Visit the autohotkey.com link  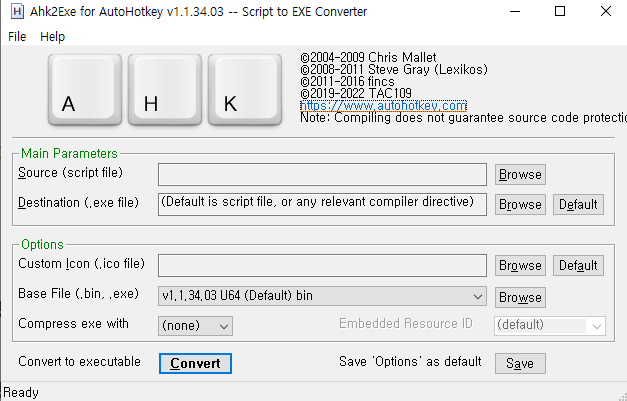(x=383, y=106)
